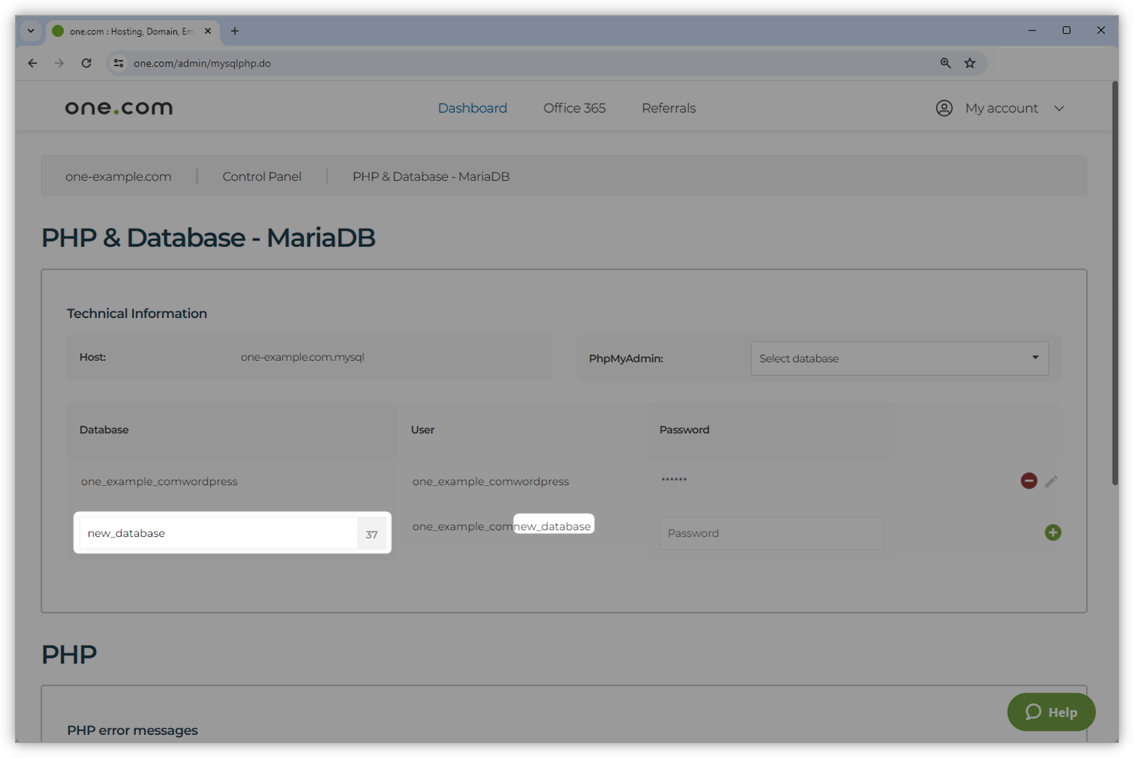Screen dimensions: 1134x758
Task: Expand the My account chevron menu
Action: pyautogui.click(x=1059, y=108)
